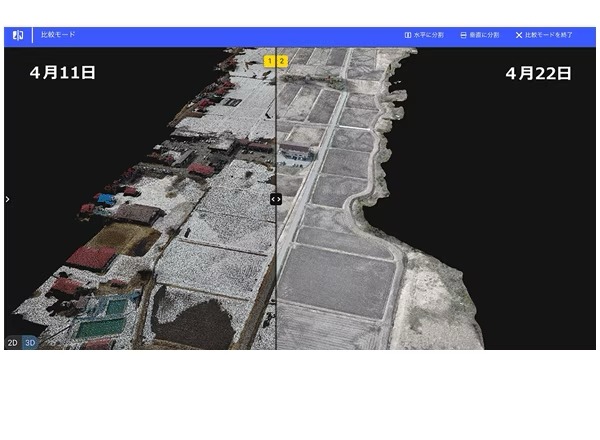This screenshot has height=440, width=600.
Task: Click the split divider arrows handle
Action: 276,199
